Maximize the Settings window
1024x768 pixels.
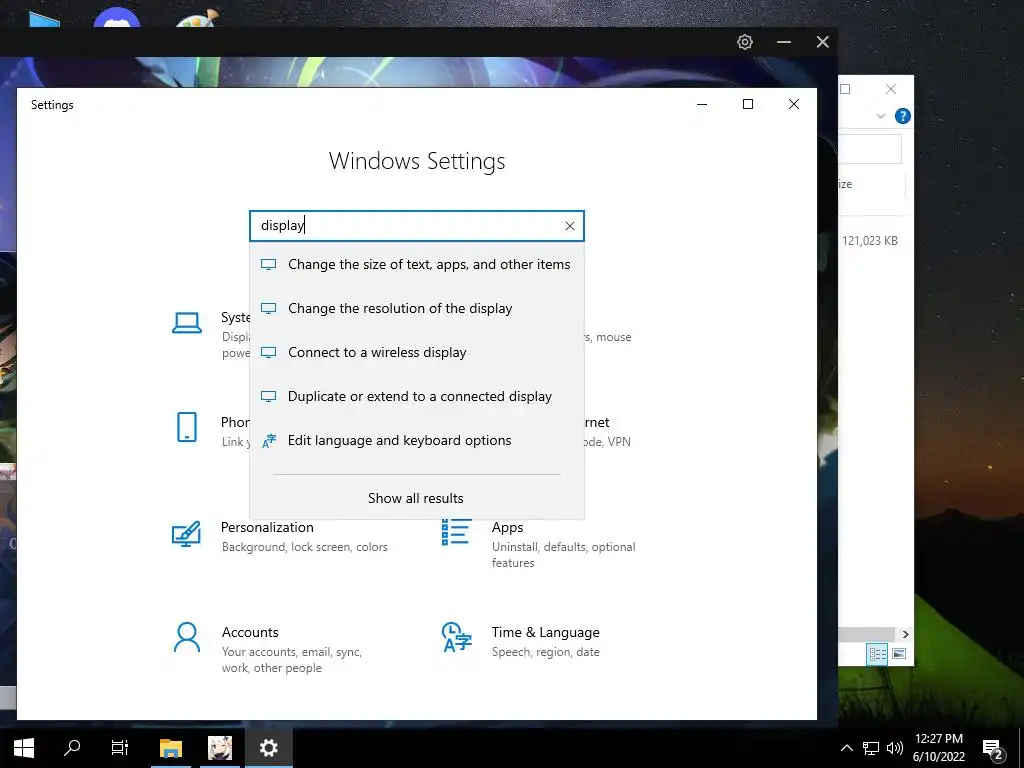pos(748,104)
